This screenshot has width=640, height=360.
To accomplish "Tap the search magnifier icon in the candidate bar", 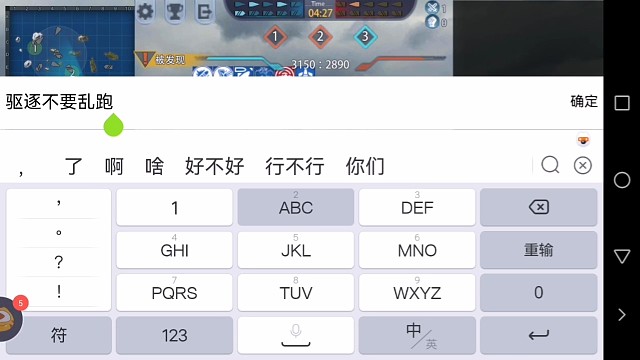I will (x=550, y=165).
